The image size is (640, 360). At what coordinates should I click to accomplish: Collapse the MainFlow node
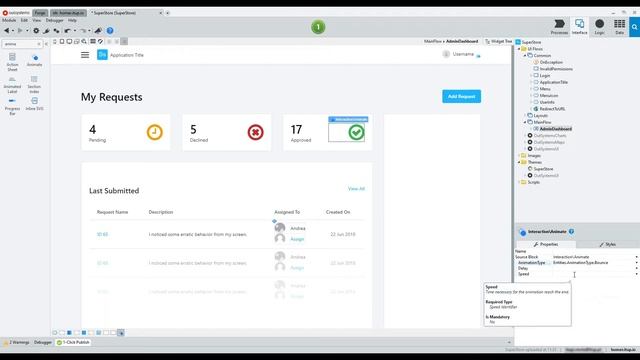point(525,122)
